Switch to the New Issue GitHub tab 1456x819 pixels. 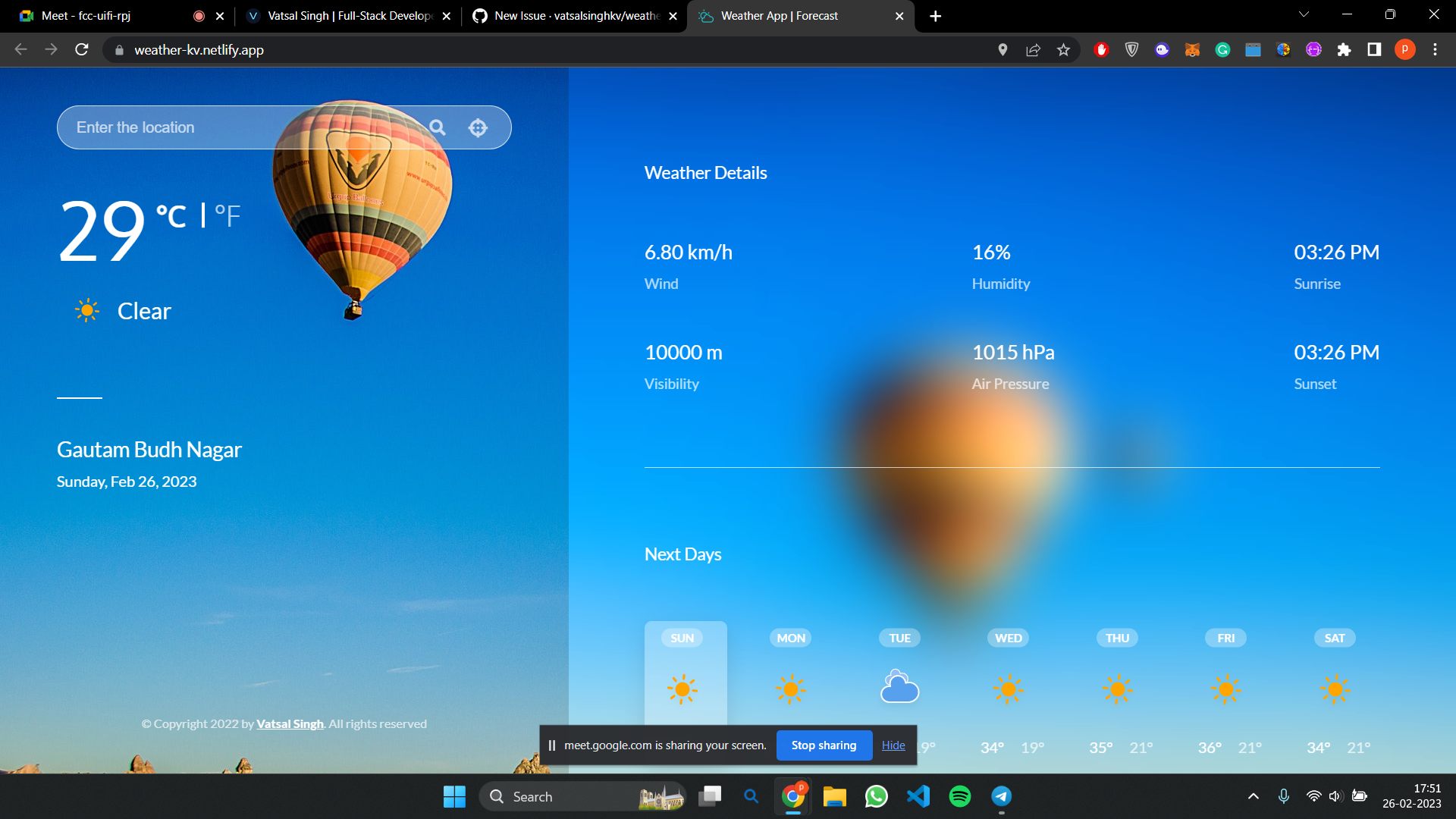(x=575, y=16)
